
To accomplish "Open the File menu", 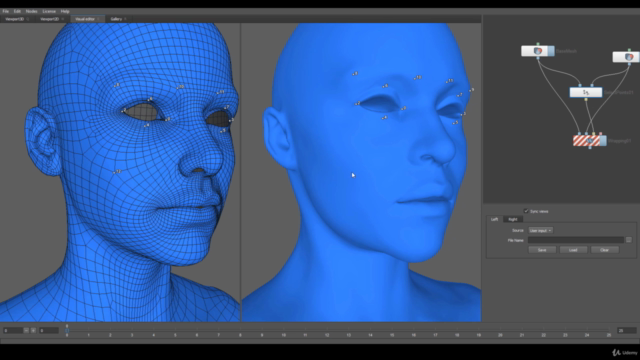I will pos(6,11).
